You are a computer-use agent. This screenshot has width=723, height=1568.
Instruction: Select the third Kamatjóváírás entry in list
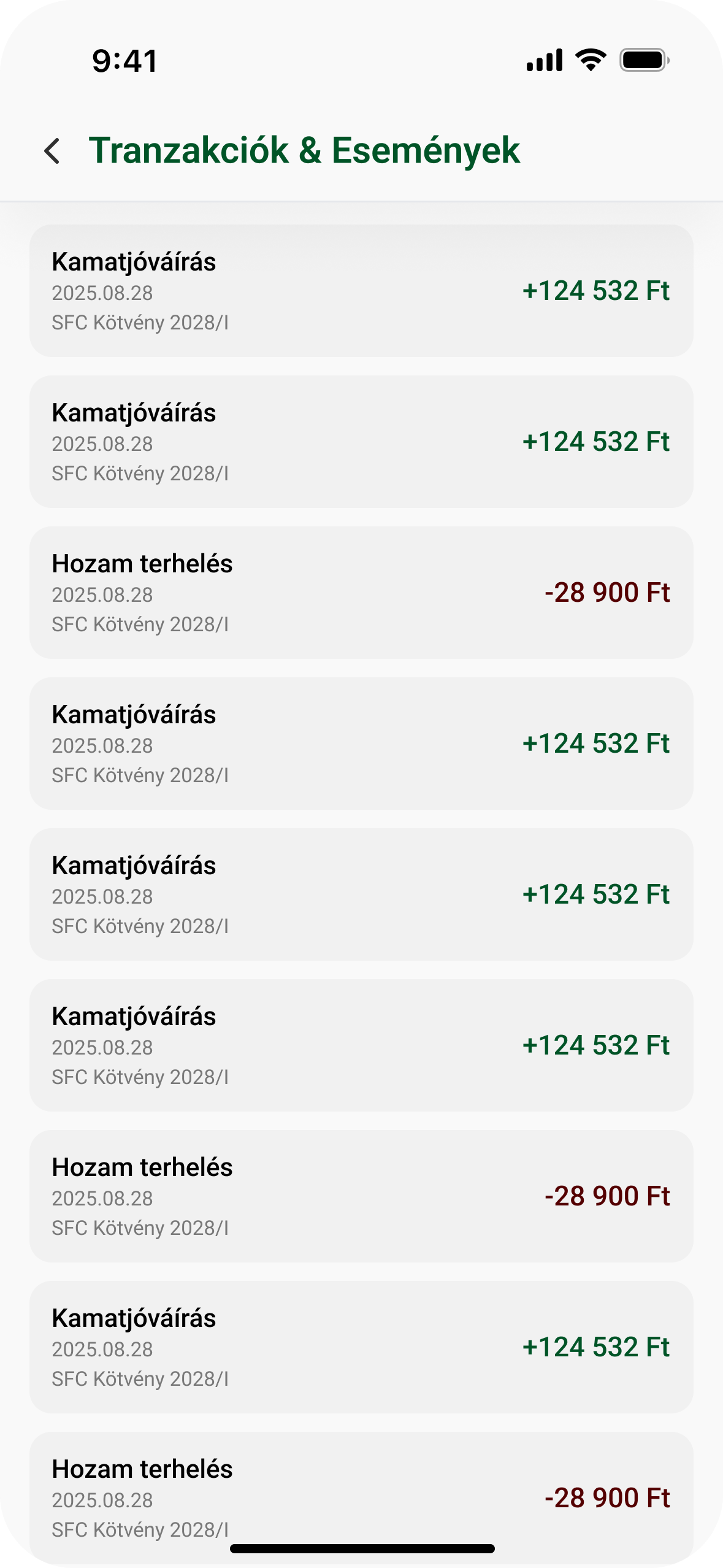[361, 744]
